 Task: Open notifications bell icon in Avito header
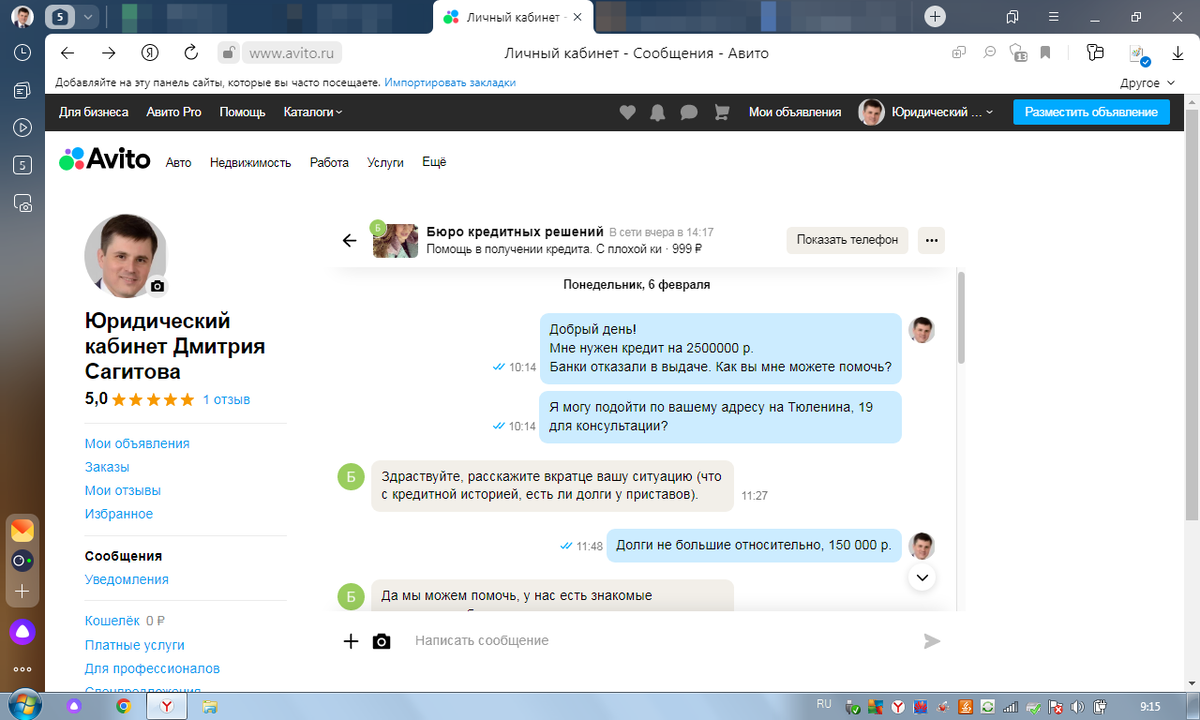657,113
